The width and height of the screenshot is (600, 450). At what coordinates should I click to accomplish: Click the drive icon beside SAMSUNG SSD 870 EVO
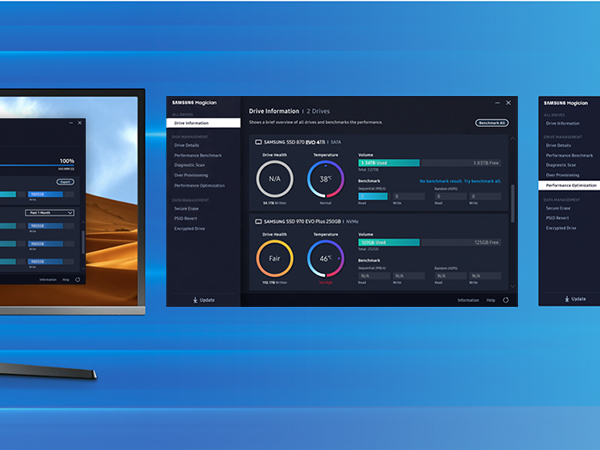tap(258, 142)
